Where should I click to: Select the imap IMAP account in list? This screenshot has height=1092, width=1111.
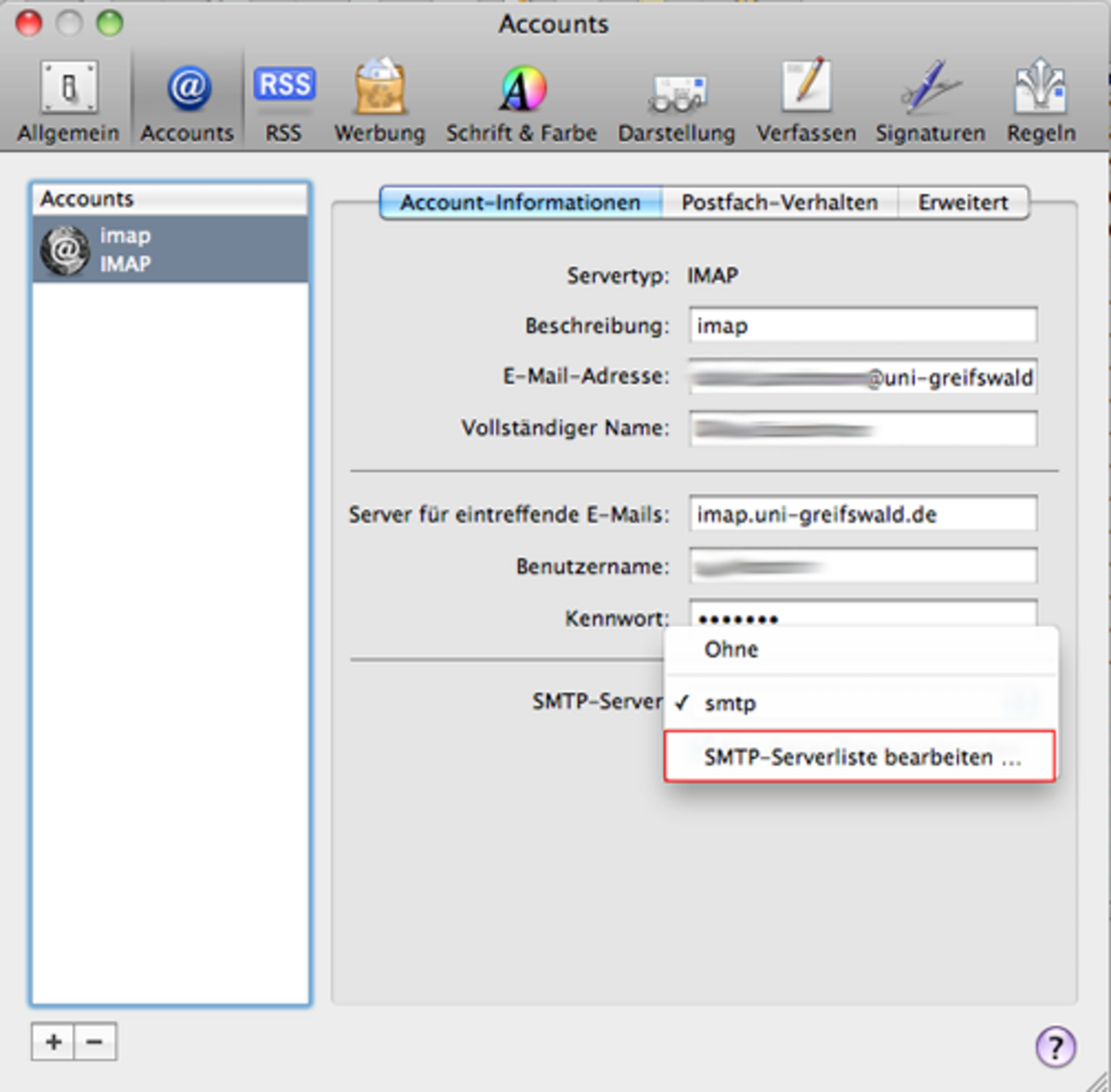click(x=170, y=250)
